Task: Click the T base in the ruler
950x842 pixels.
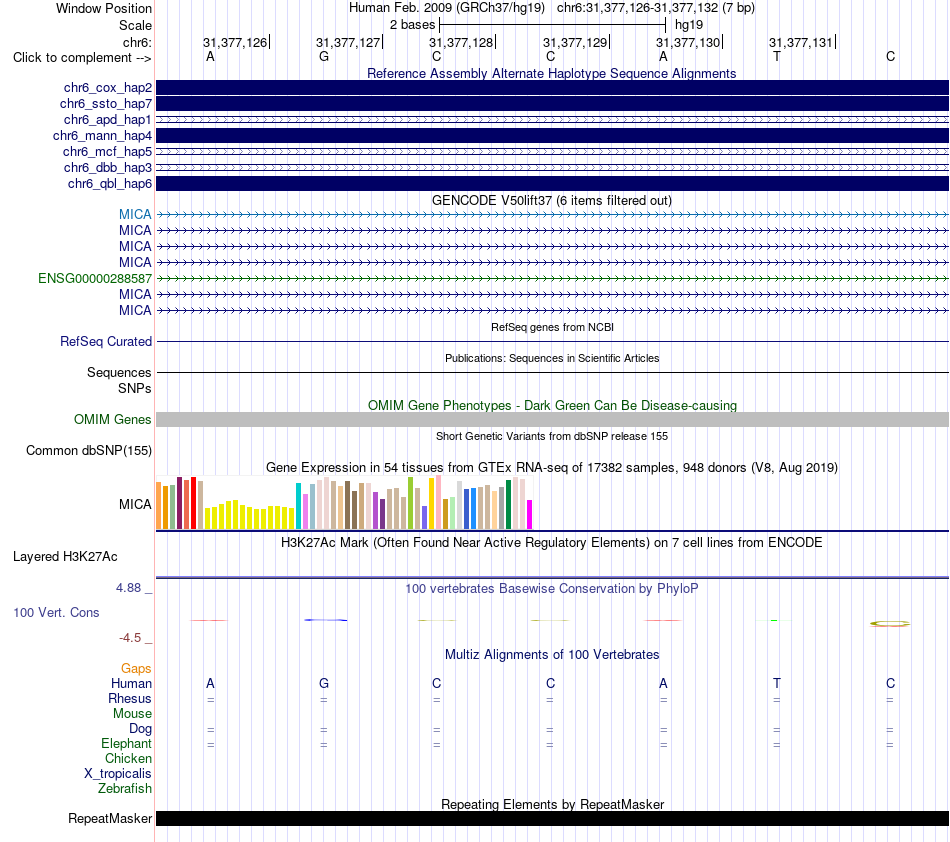Action: tap(777, 56)
